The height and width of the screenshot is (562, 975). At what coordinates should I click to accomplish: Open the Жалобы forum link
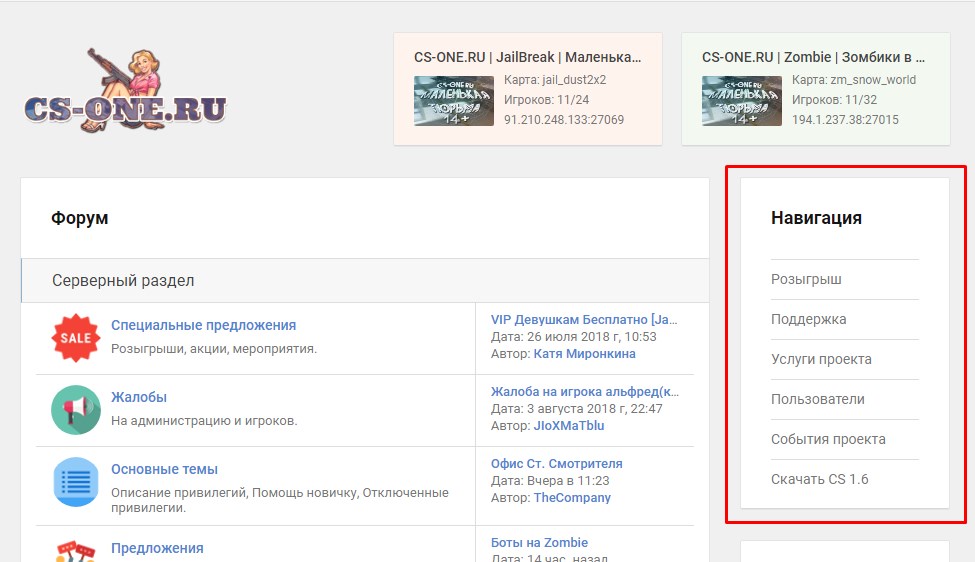click(x=139, y=397)
